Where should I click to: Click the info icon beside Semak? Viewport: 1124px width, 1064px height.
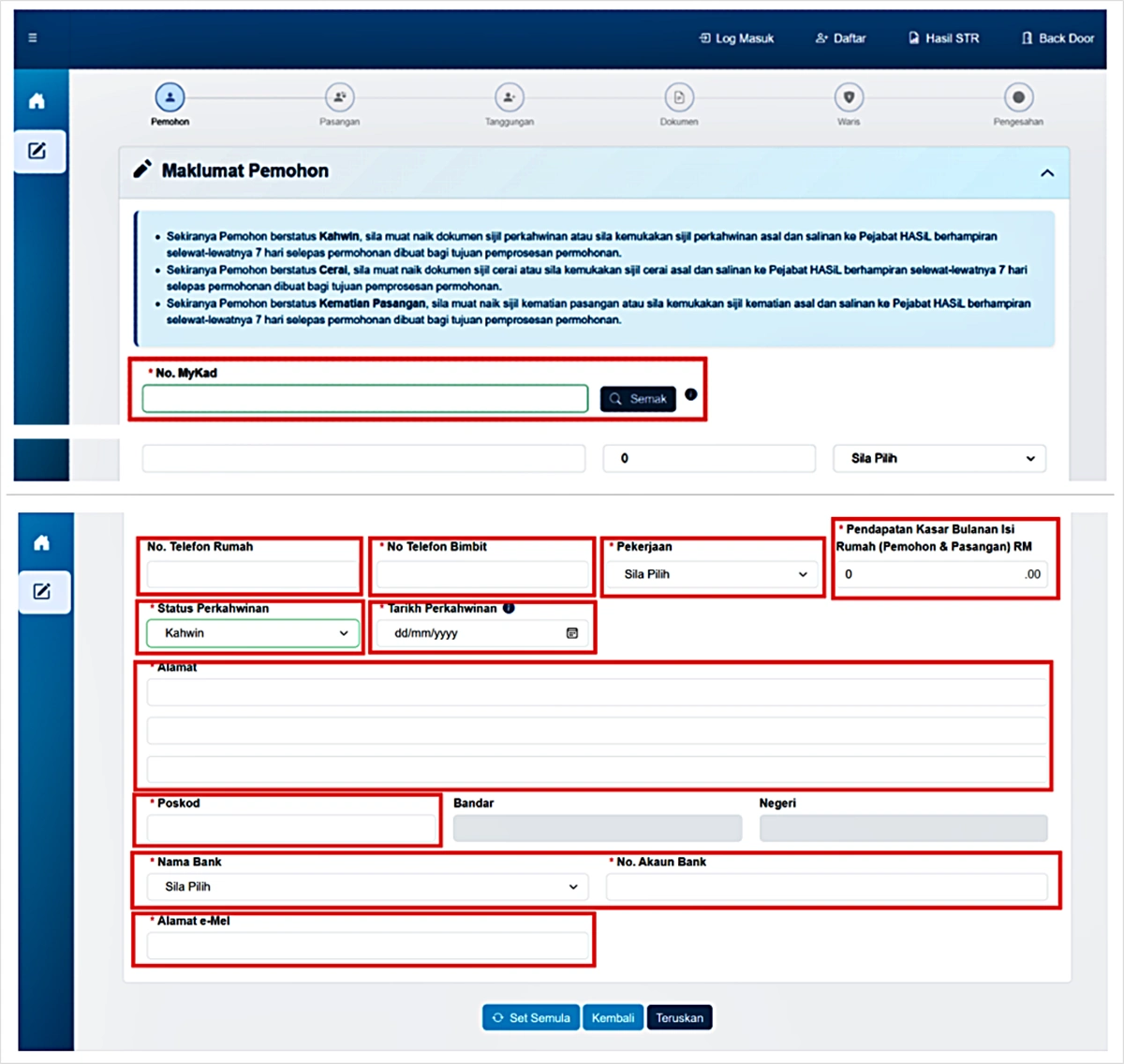coord(691,394)
